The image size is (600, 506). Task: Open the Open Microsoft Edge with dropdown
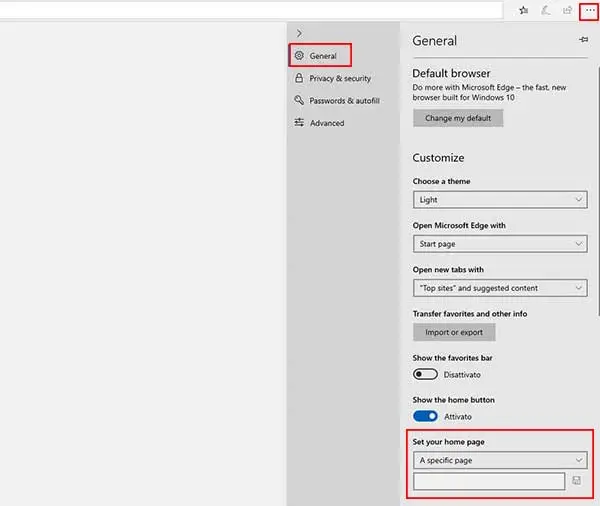click(500, 244)
